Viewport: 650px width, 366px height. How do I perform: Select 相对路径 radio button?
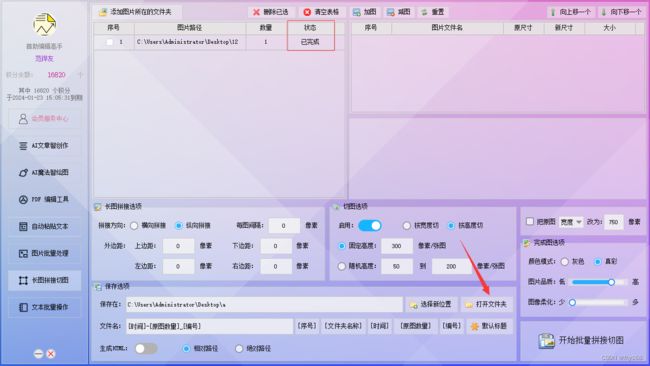[x=187, y=349]
